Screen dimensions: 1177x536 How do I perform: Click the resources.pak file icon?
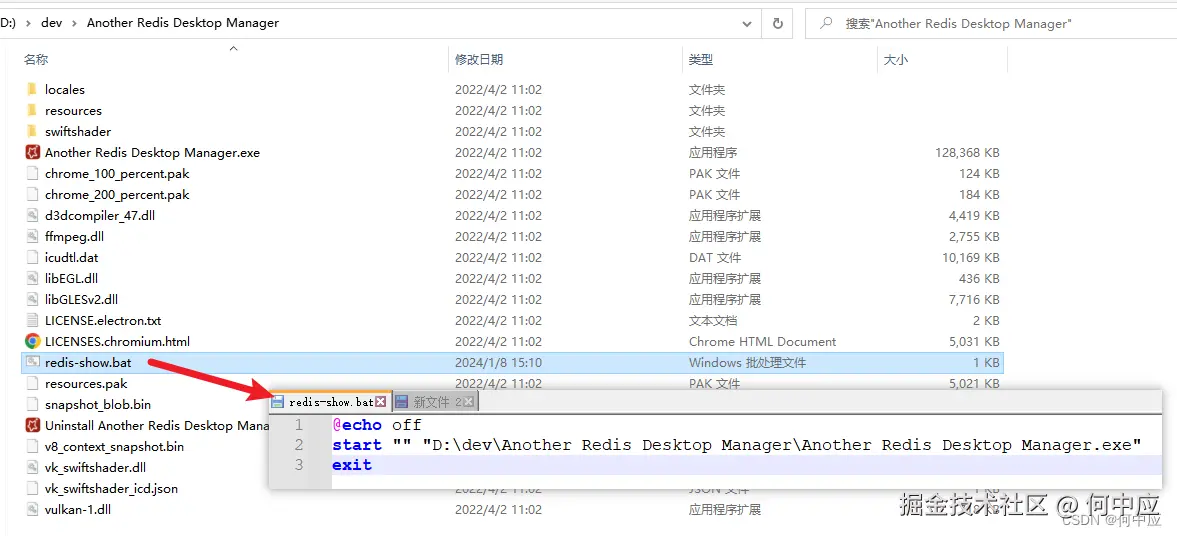click(x=32, y=384)
